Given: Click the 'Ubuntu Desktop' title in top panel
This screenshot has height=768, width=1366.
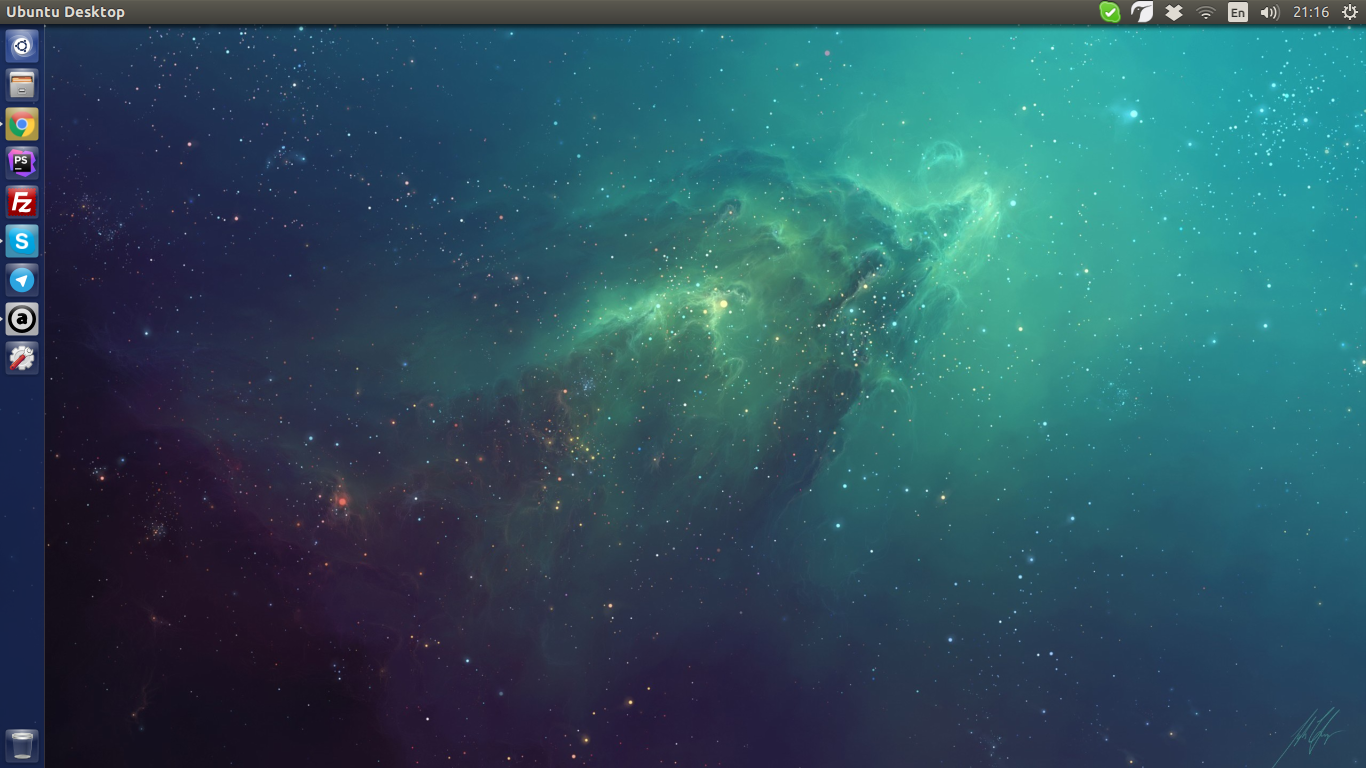Looking at the screenshot, I should [66, 12].
